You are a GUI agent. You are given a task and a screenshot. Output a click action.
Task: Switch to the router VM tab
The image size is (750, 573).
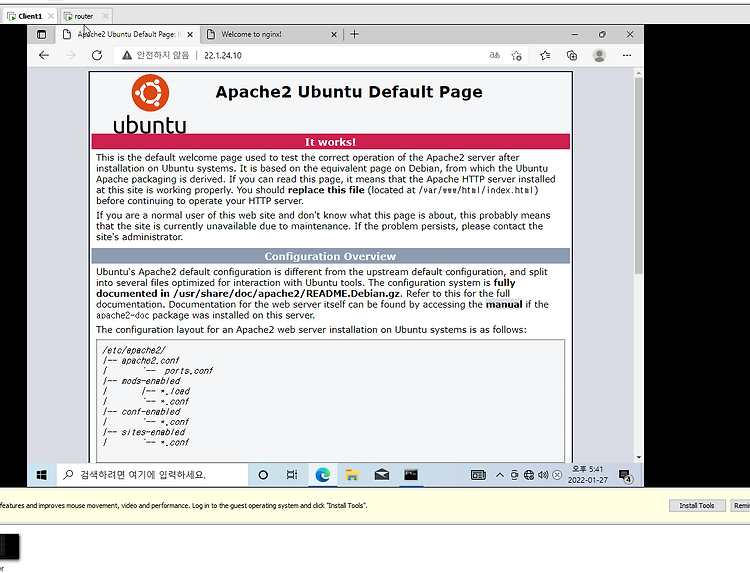(x=84, y=16)
